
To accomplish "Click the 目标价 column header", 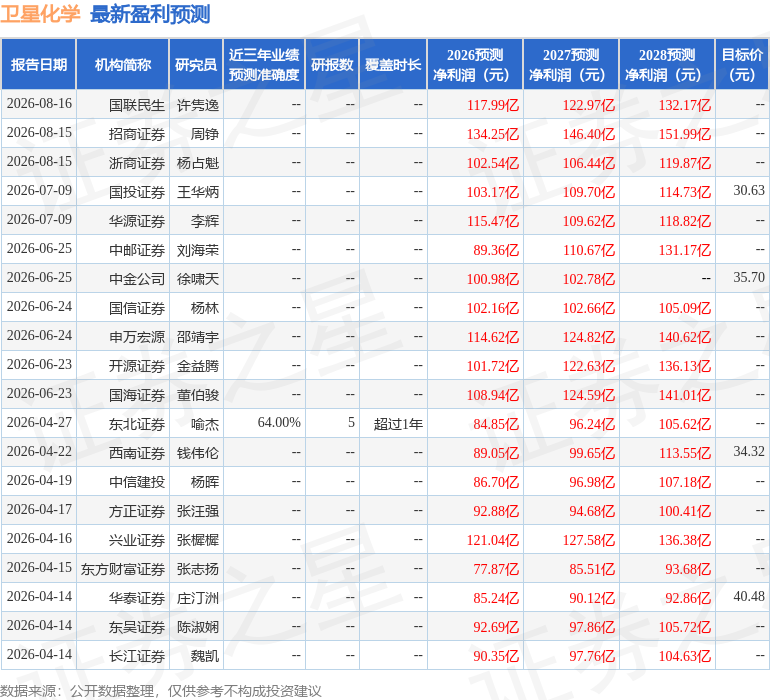I will tap(742, 64).
